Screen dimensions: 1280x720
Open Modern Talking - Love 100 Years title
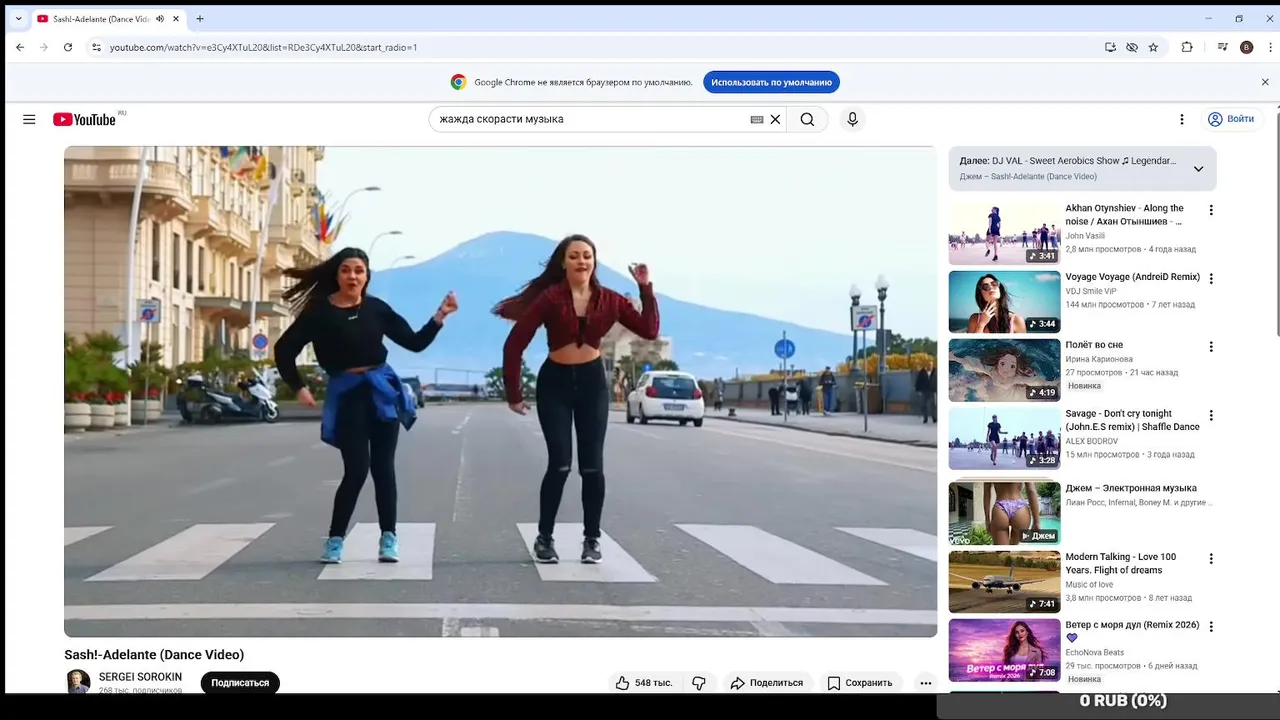(1121, 563)
